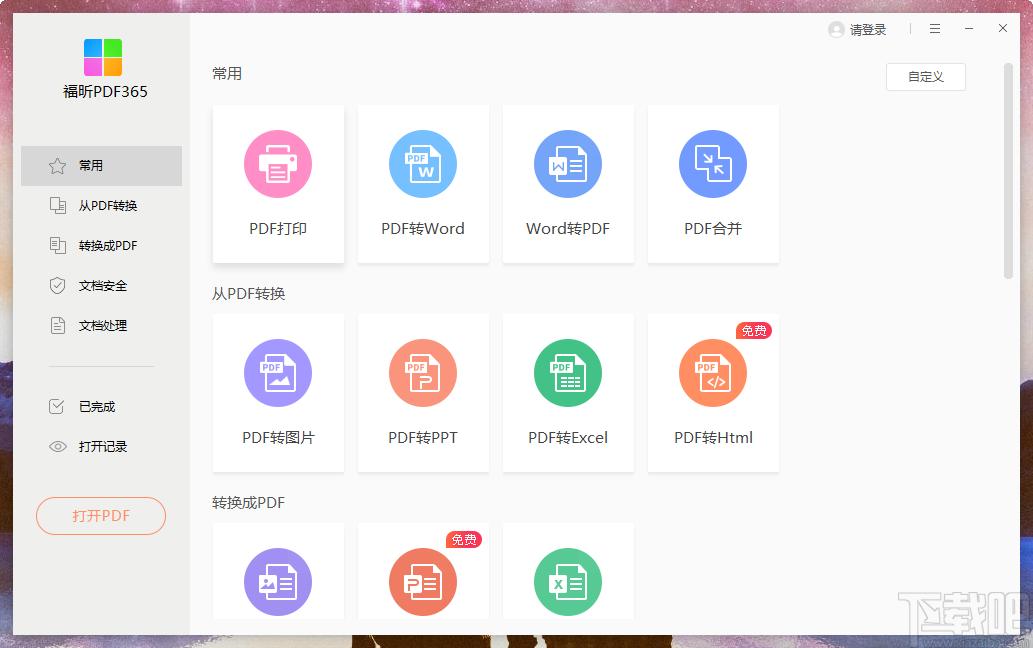Open the hamburger menu icon
Screen dimensions: 1033x648
(x=935, y=29)
